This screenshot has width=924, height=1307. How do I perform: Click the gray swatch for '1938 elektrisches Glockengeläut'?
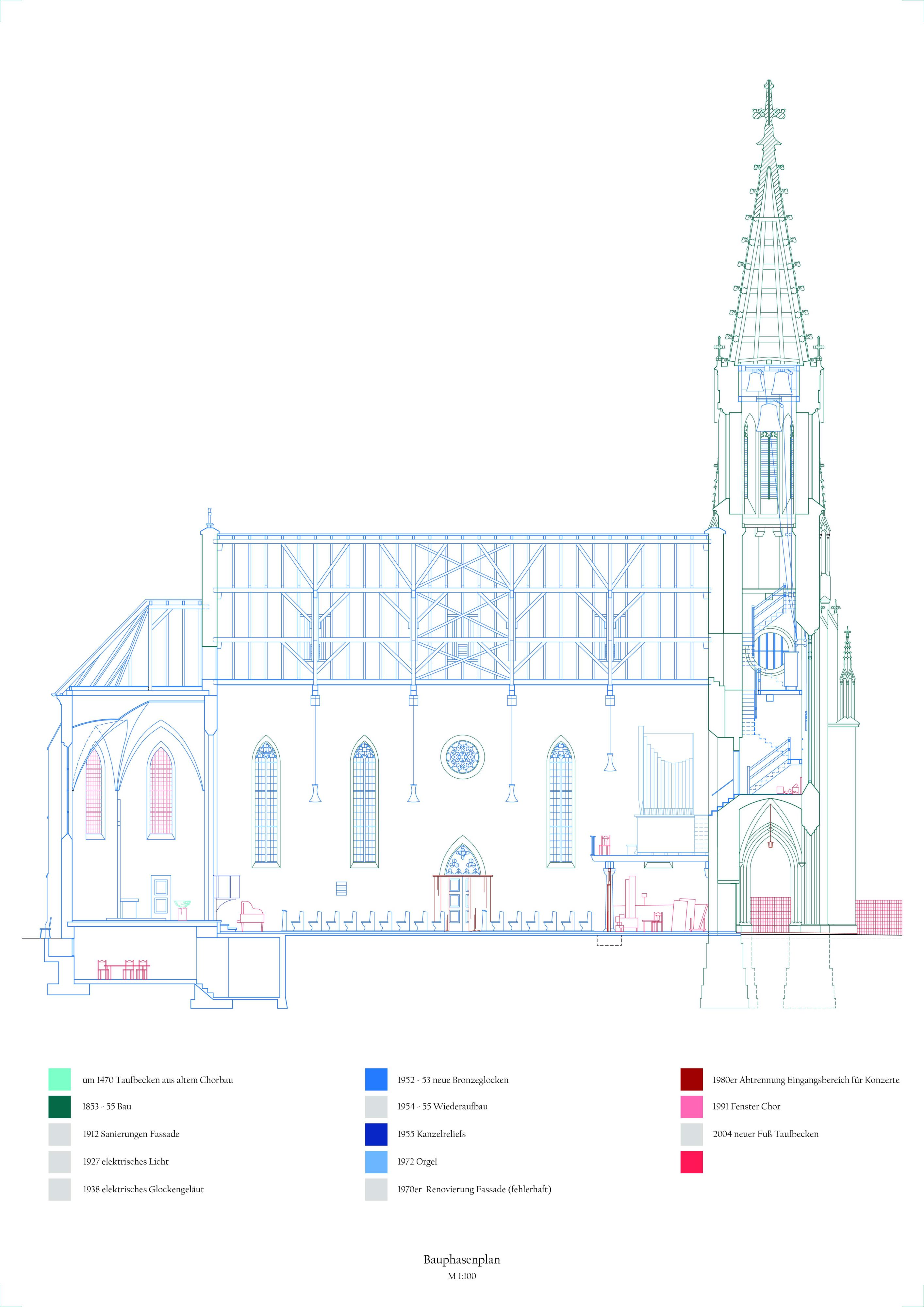click(x=60, y=1189)
